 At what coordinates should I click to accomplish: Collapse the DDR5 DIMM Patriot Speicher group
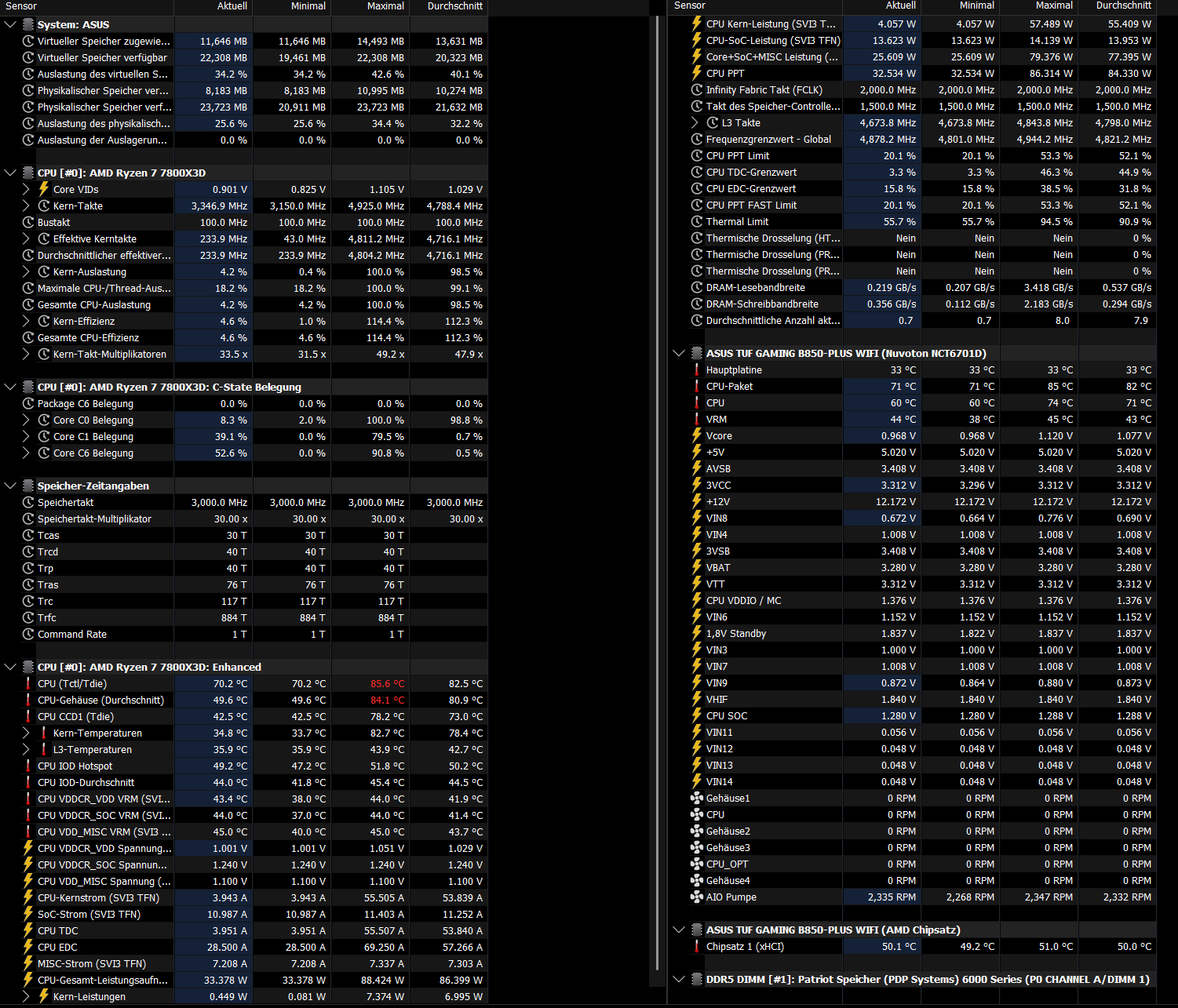click(679, 979)
